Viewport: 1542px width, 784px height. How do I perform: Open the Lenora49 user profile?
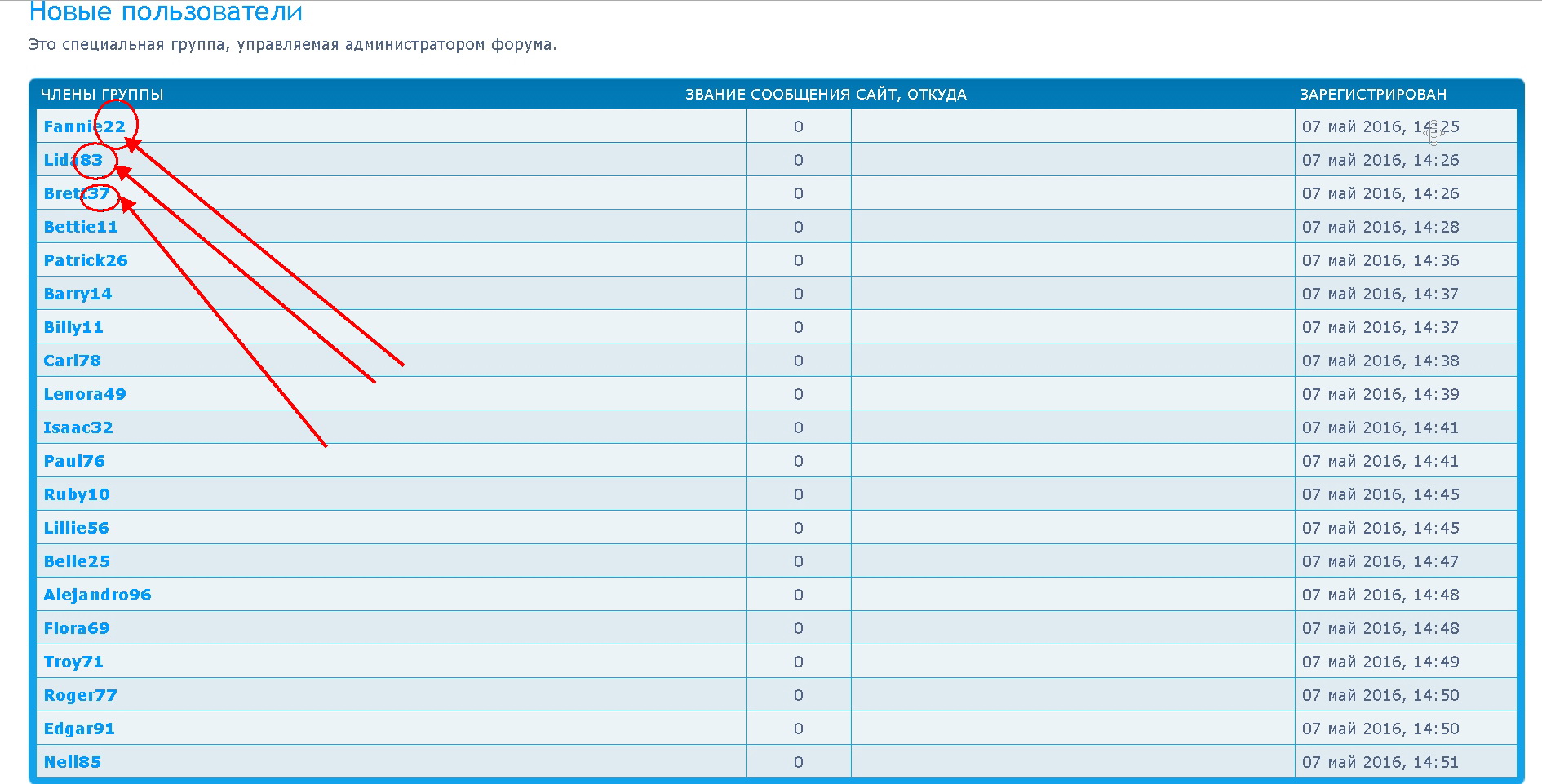point(85,394)
